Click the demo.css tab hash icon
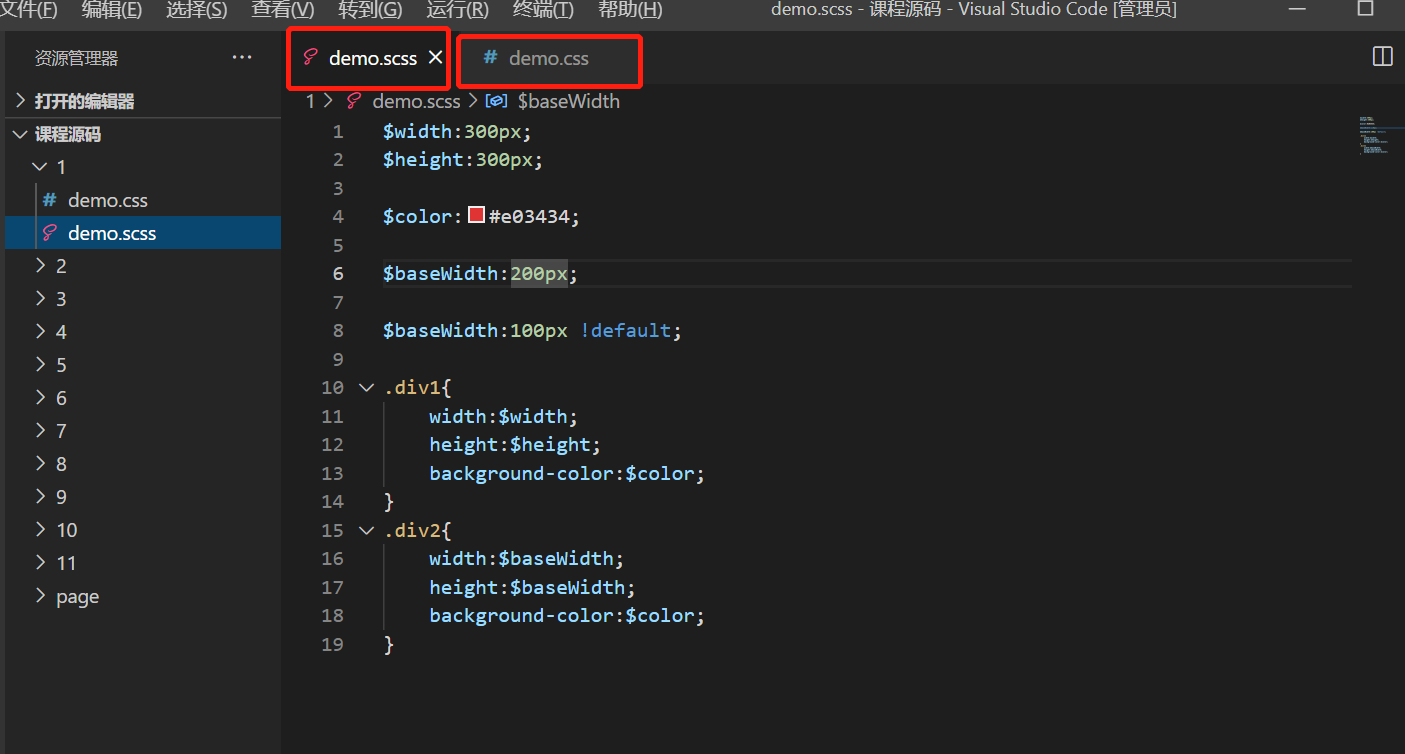 (490, 58)
